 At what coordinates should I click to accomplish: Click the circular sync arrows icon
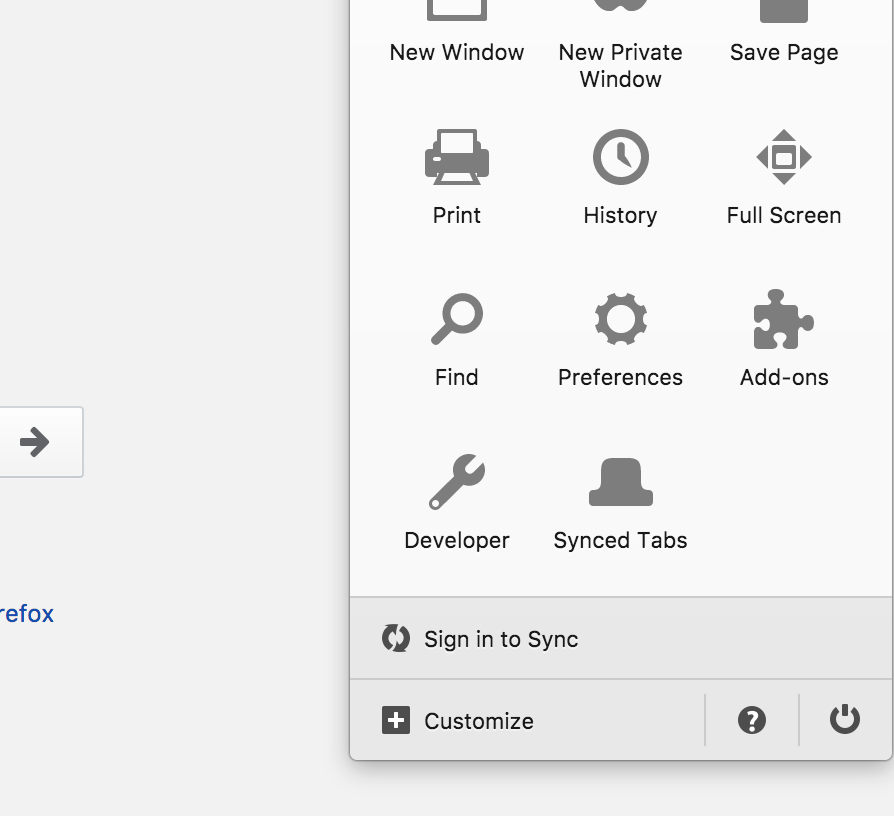396,638
